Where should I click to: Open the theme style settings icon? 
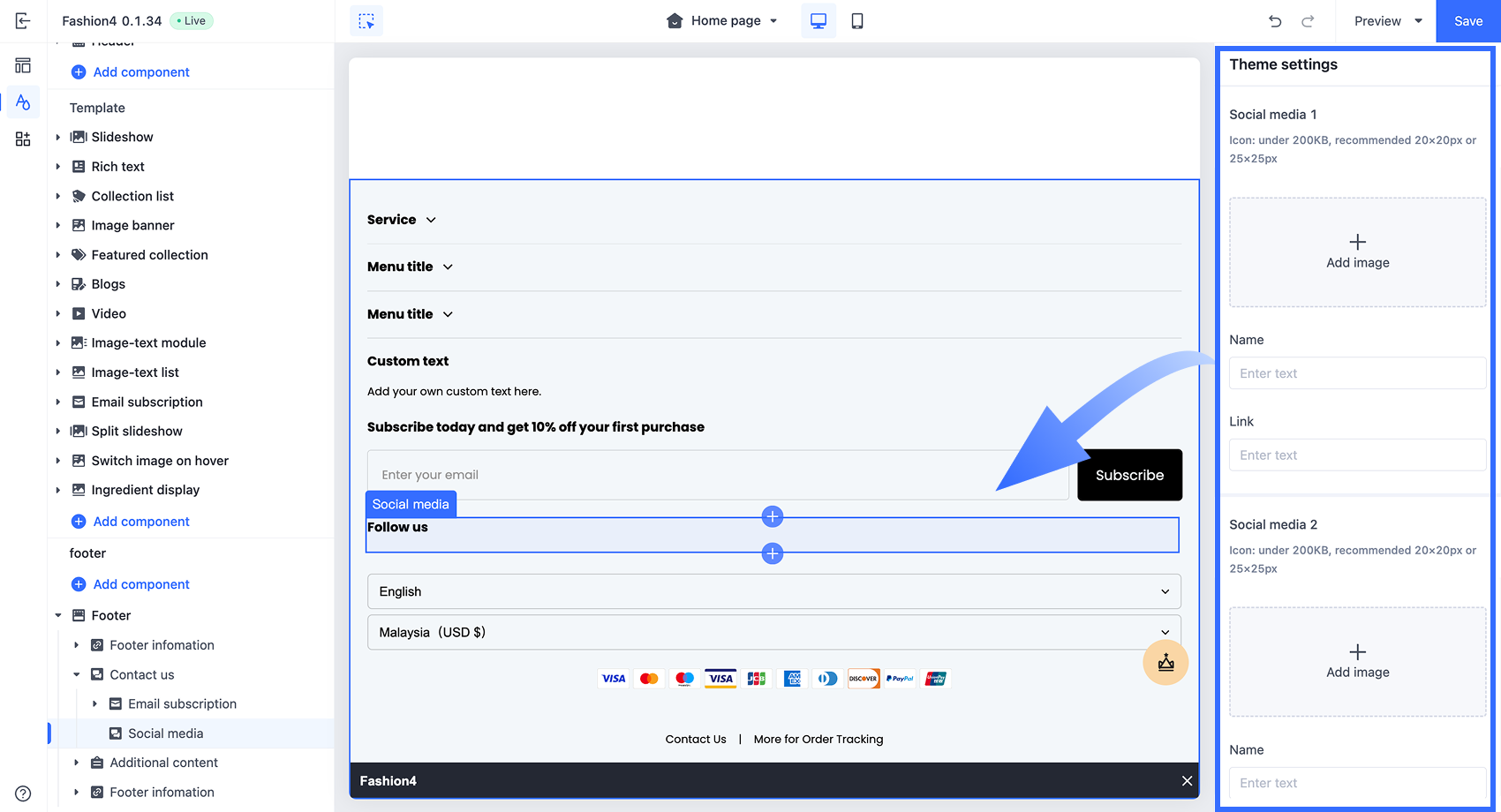(x=23, y=102)
